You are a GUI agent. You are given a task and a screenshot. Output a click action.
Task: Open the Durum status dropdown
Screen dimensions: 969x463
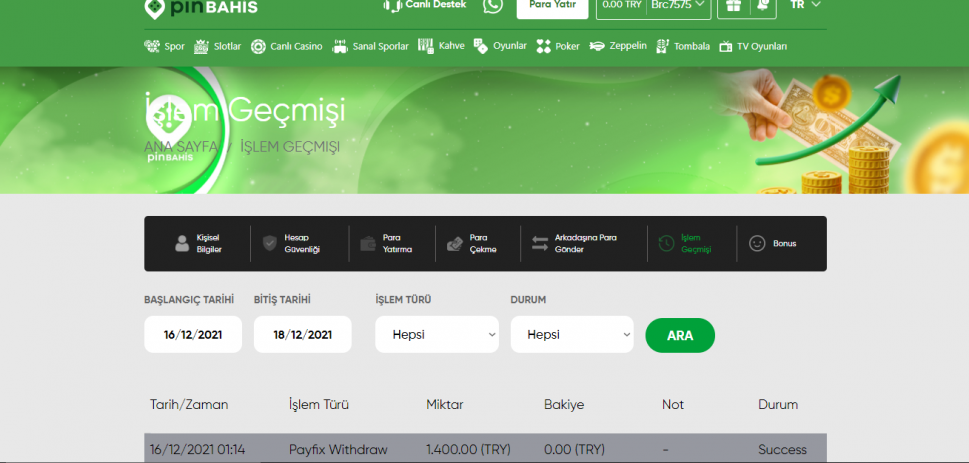coord(572,334)
